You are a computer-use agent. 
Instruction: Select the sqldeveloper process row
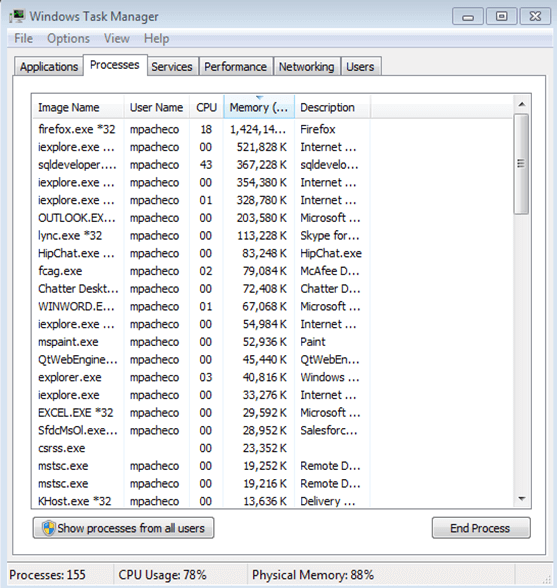click(272, 165)
